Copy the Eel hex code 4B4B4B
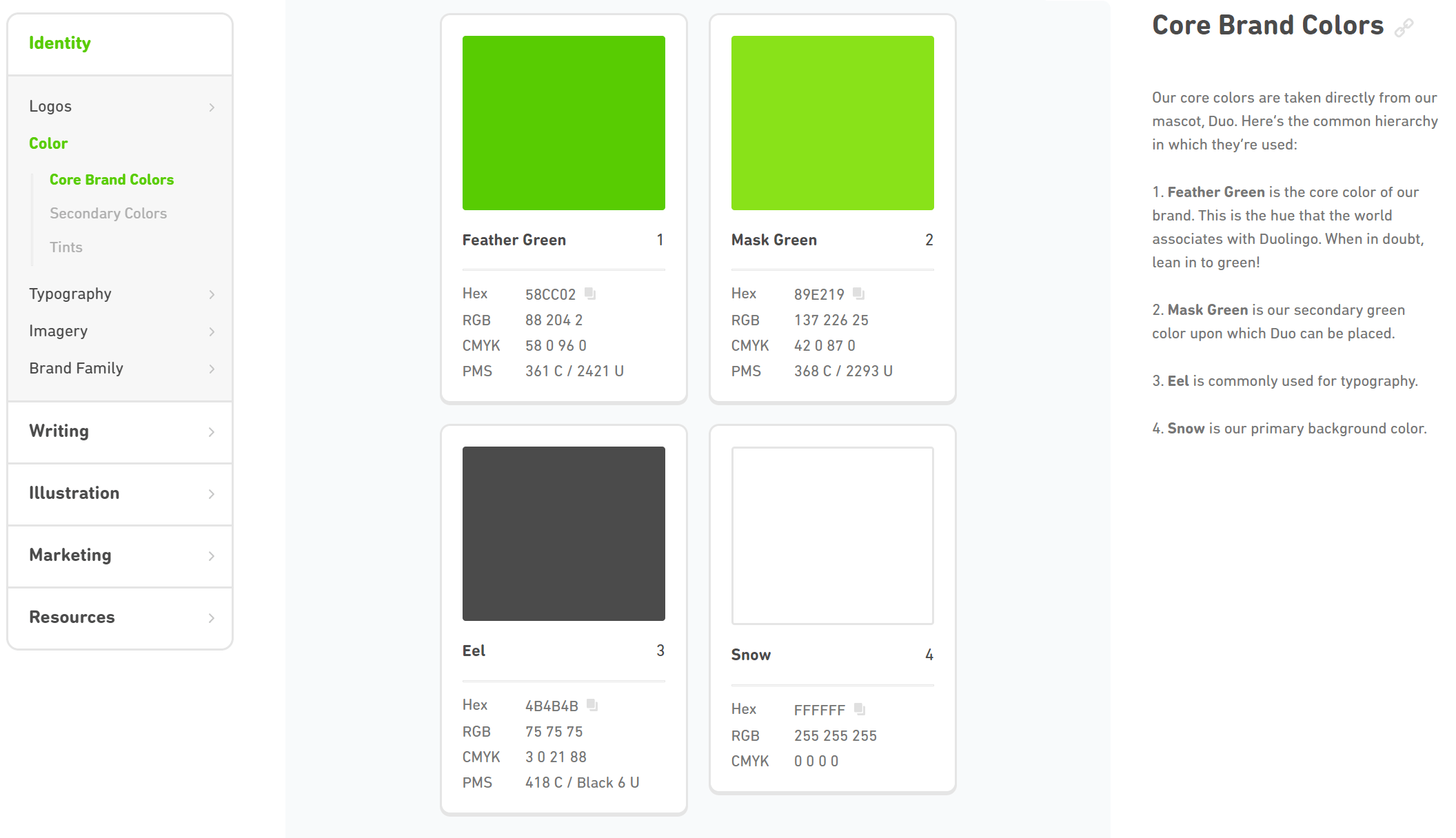Screen dimensions: 1456x838 pyautogui.click(x=592, y=705)
